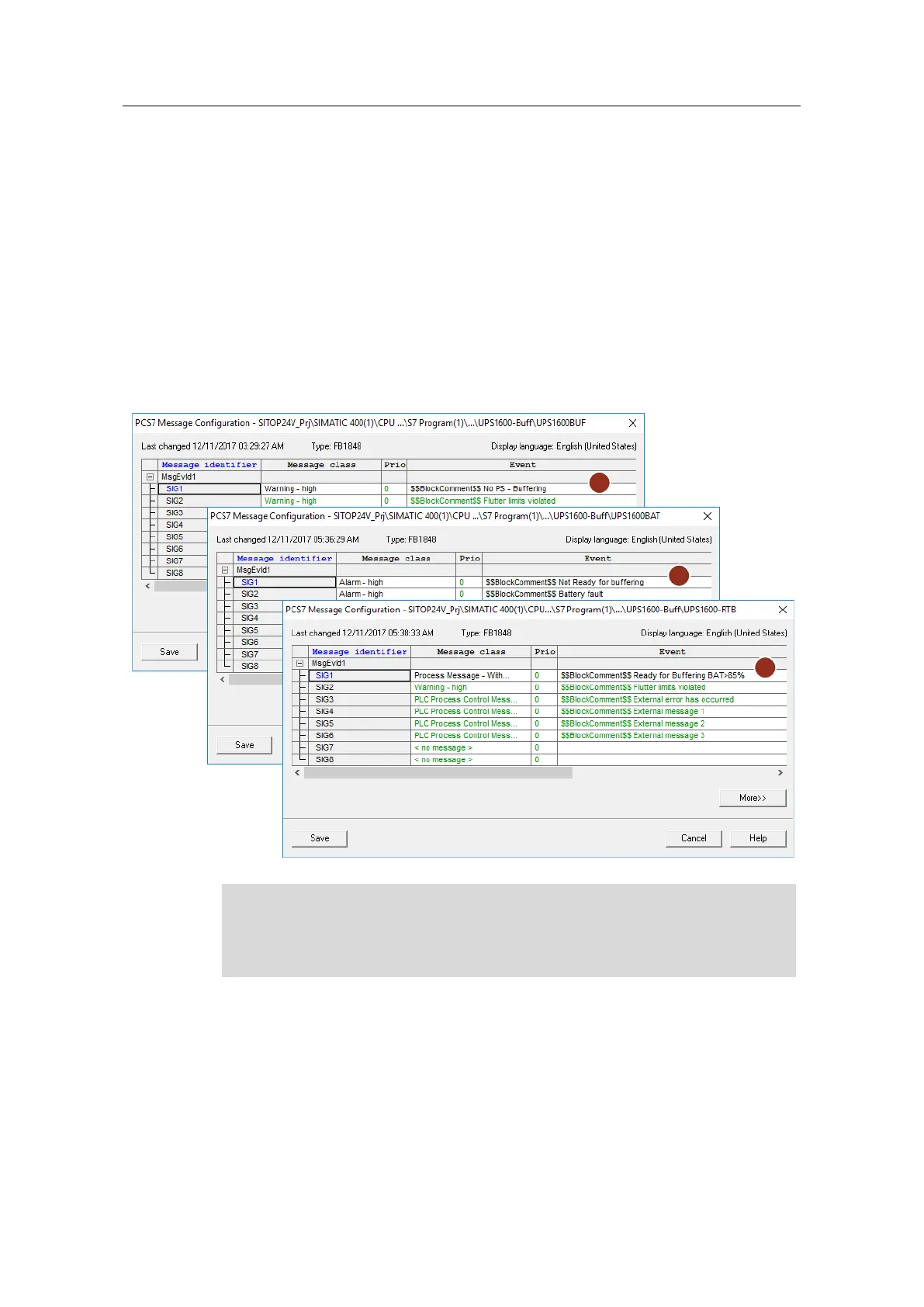Close the UPS1600BUF message configuration window
Image resolution: width=924 pixels, height=1307 pixels.
tap(632, 423)
